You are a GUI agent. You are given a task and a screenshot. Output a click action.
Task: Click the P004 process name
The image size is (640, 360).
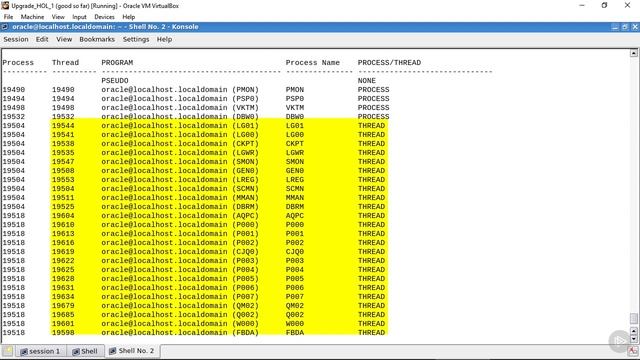pos(295,269)
